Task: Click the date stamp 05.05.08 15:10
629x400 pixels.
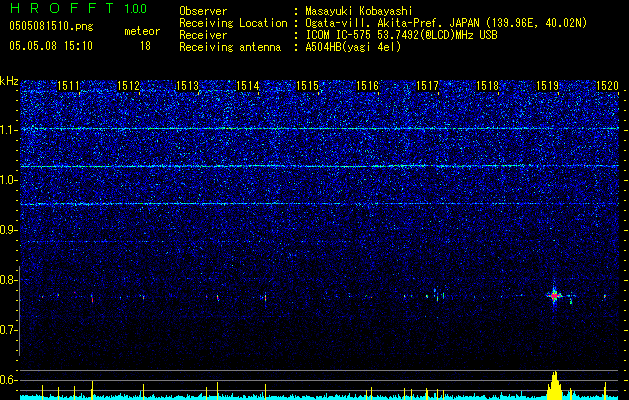Action: (51, 46)
